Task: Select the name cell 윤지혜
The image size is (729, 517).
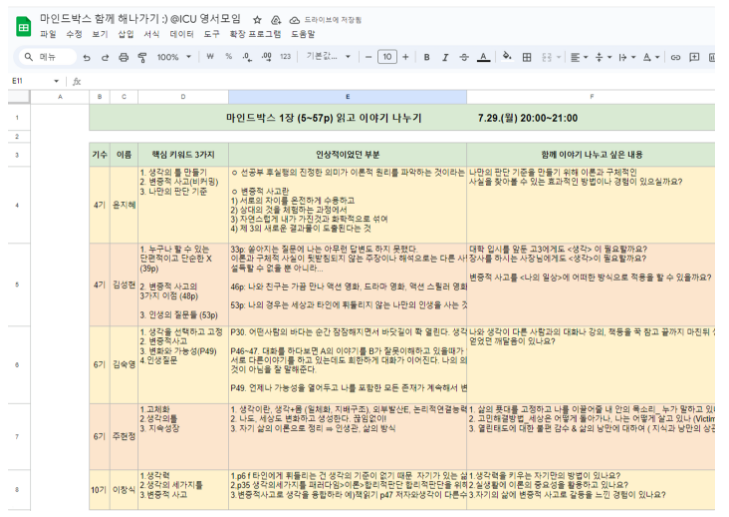Action: click(124, 205)
